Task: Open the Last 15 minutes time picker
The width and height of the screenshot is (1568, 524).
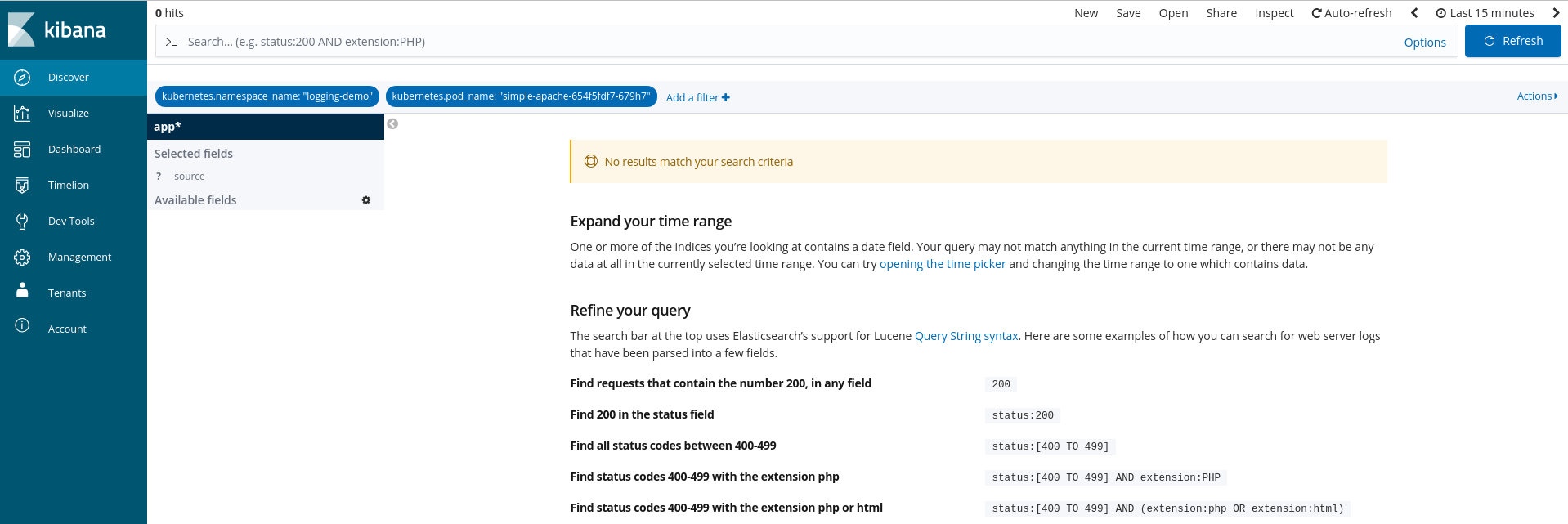Action: click(1485, 13)
